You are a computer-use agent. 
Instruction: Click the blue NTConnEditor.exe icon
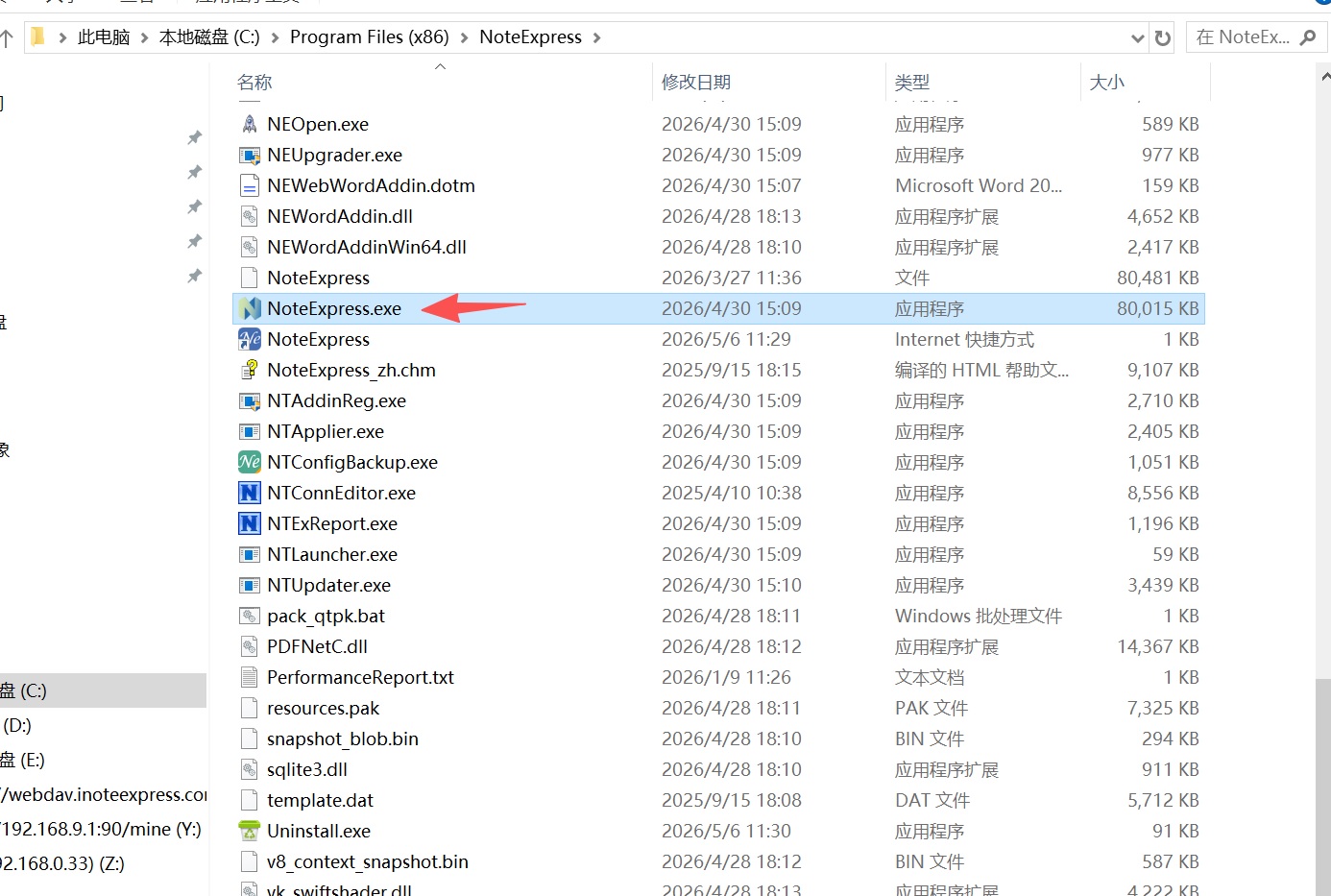point(250,493)
